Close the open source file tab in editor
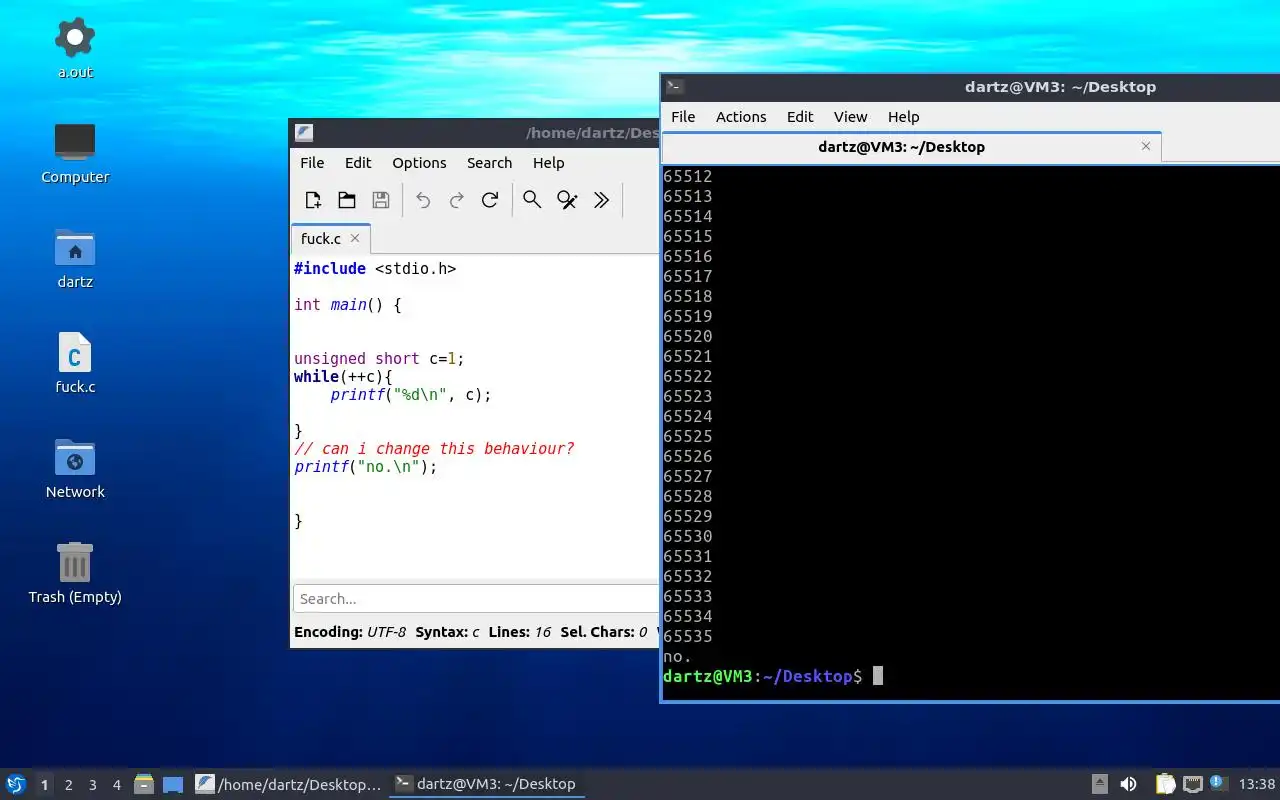Screen dimensions: 1280x800 [354, 238]
